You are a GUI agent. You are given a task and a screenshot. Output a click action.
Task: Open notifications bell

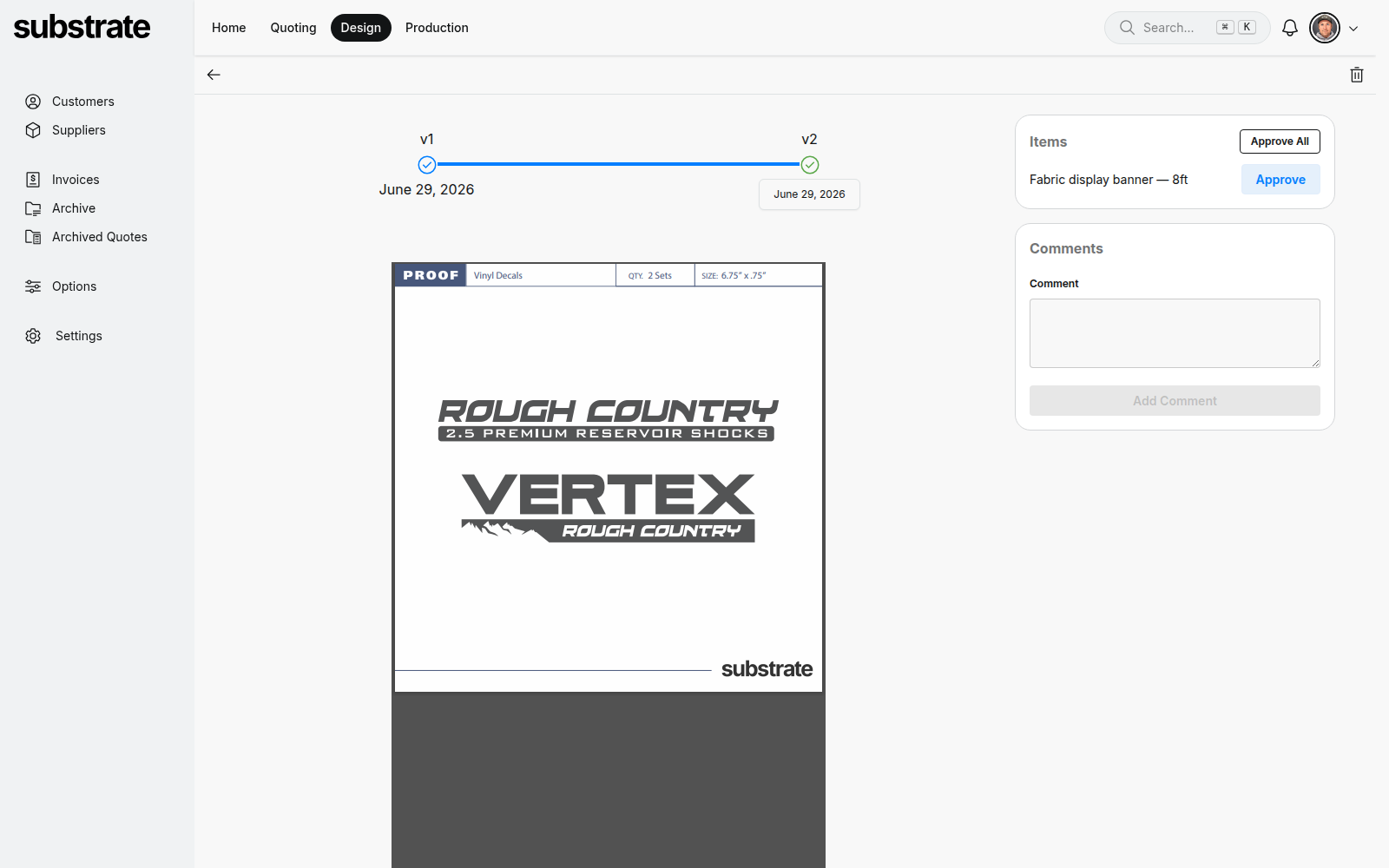click(1290, 28)
